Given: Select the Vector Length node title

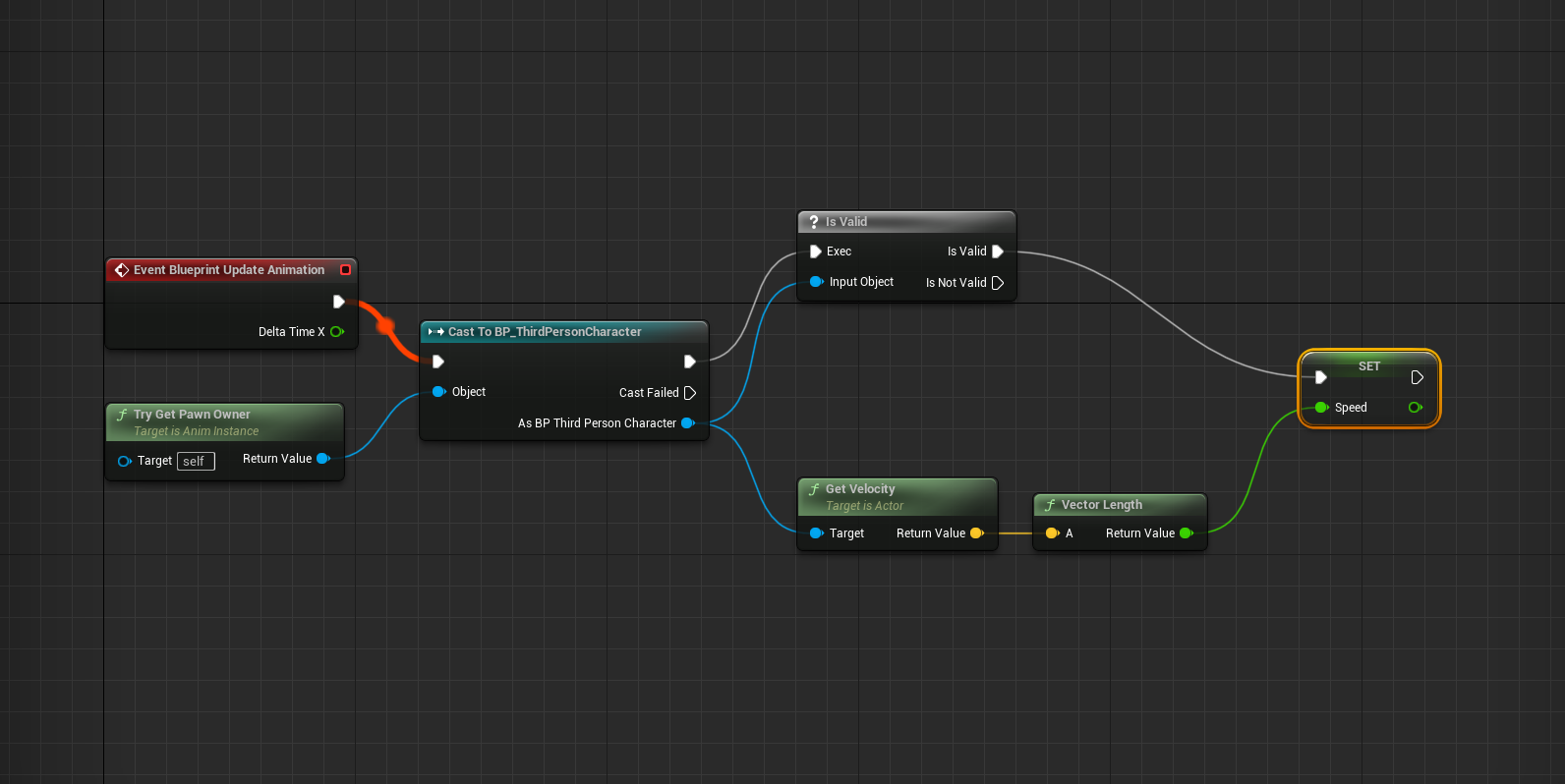Looking at the screenshot, I should 1102,505.
